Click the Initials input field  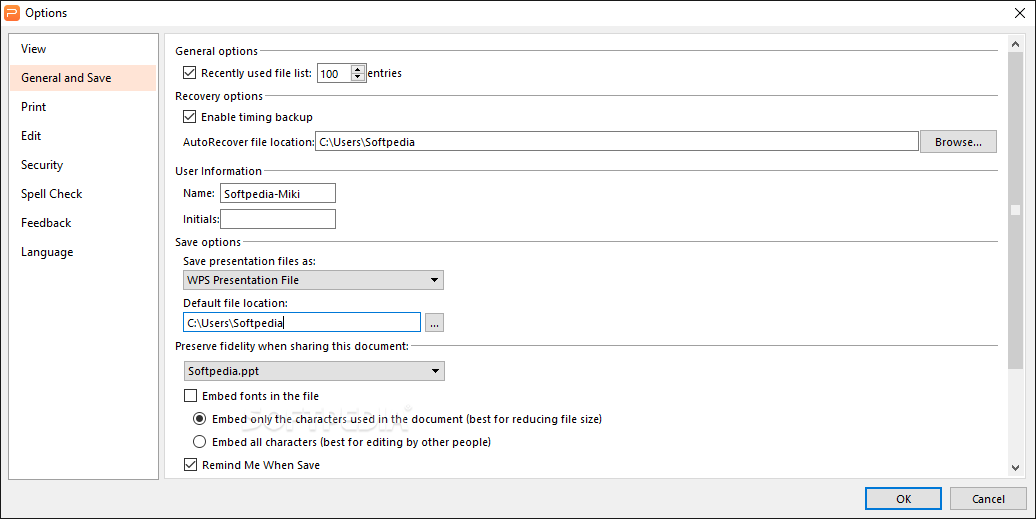(x=278, y=219)
